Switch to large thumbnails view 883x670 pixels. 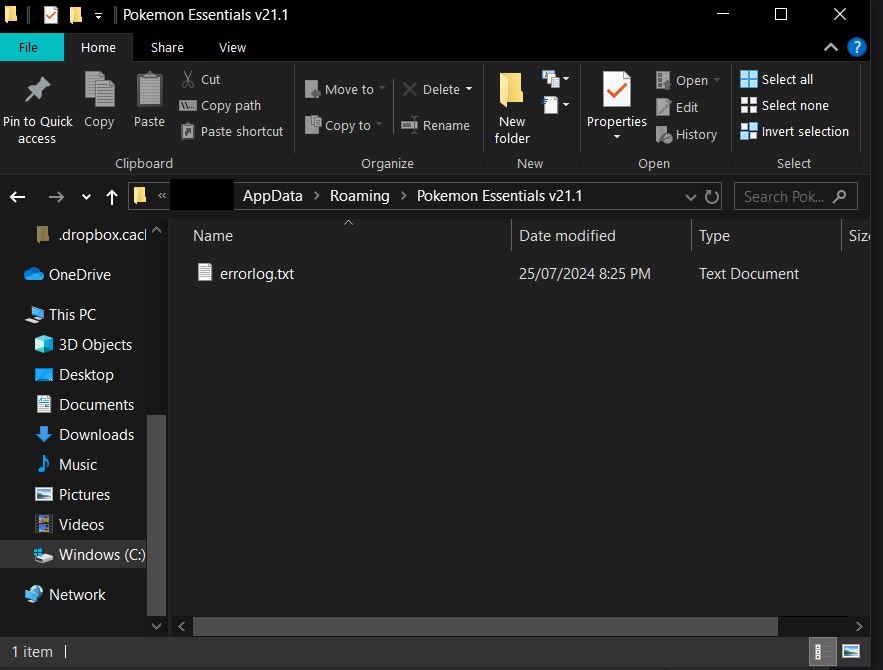851,652
